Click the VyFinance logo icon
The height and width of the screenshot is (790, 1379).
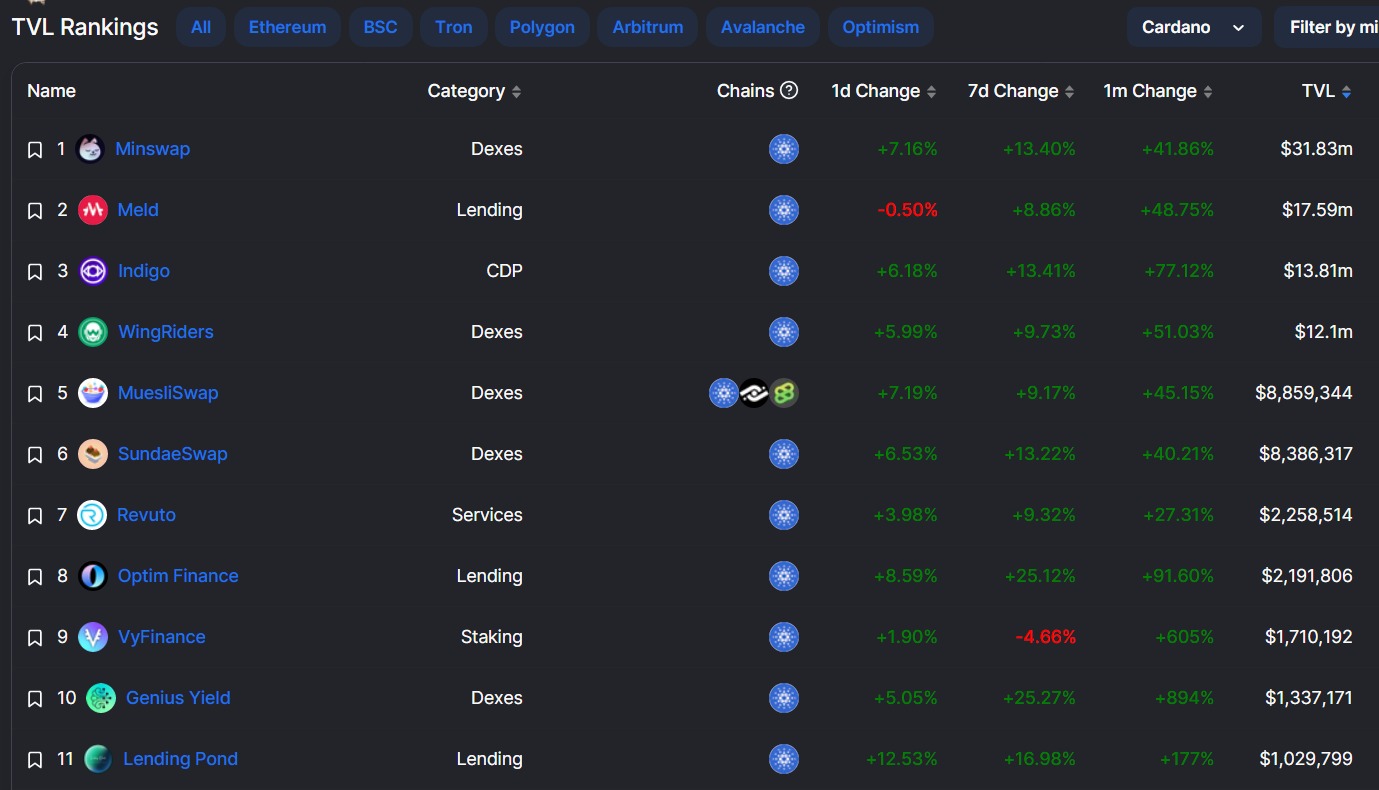(93, 637)
